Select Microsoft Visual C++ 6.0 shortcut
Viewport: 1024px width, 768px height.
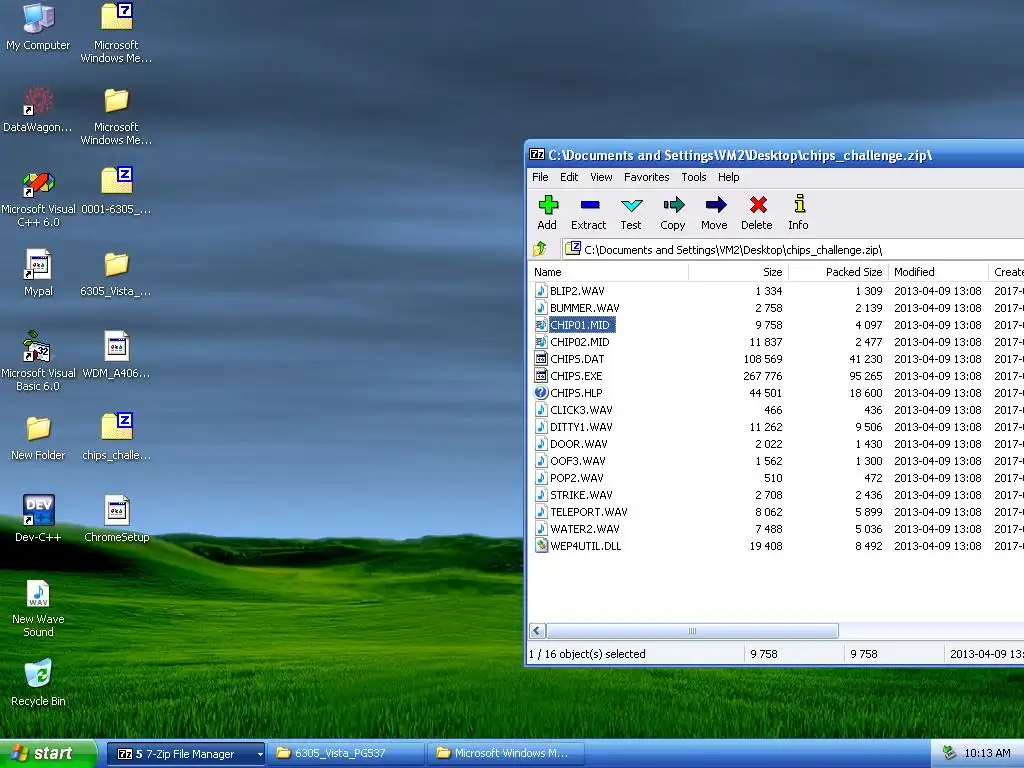(x=38, y=199)
